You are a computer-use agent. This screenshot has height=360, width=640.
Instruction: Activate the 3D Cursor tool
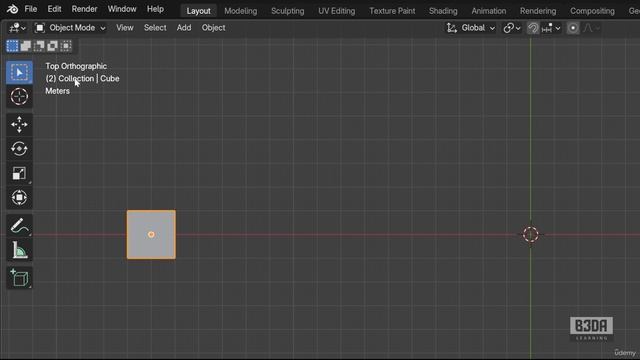[x=19, y=97]
